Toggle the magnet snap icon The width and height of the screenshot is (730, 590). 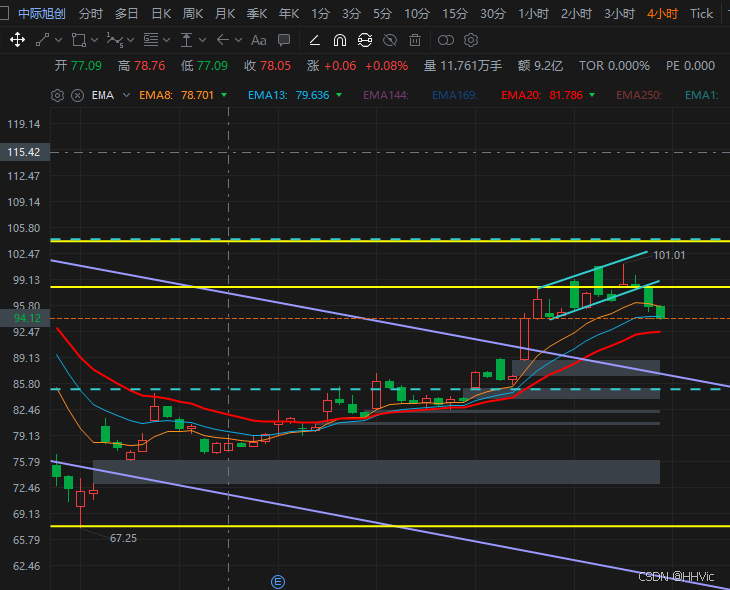340,41
